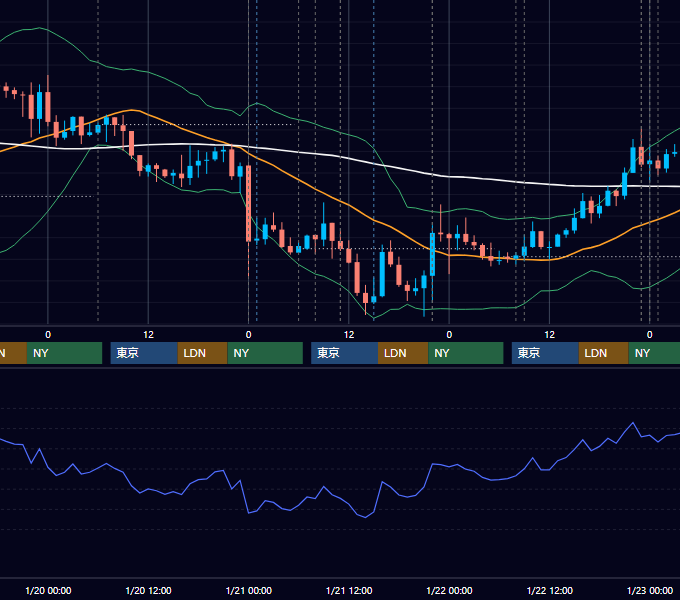680x600 pixels.
Task: Click the hour label '12' above 1/20 12:00
Action: [148, 335]
